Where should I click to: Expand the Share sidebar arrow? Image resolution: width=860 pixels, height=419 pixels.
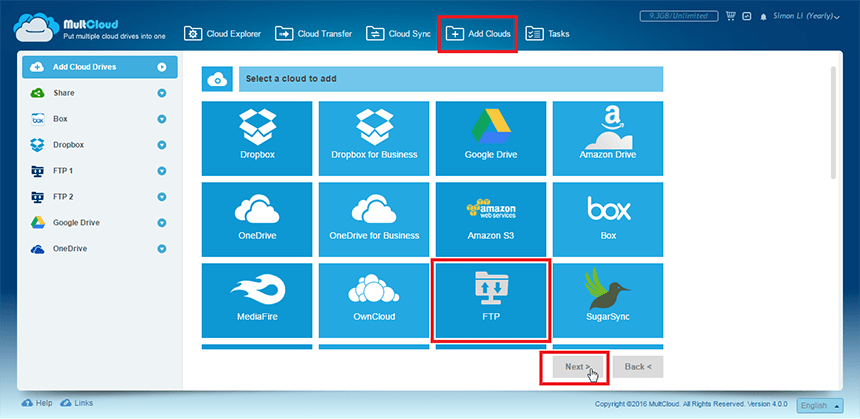[x=162, y=93]
